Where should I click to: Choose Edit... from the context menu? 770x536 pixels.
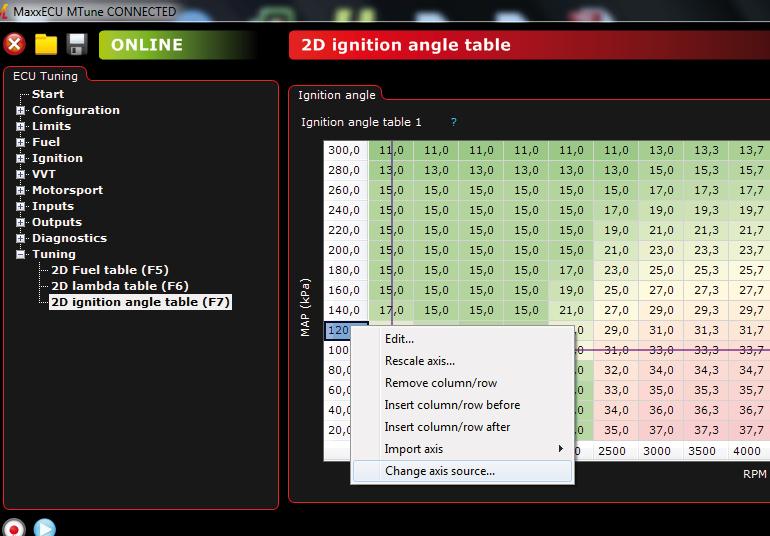click(463, 339)
